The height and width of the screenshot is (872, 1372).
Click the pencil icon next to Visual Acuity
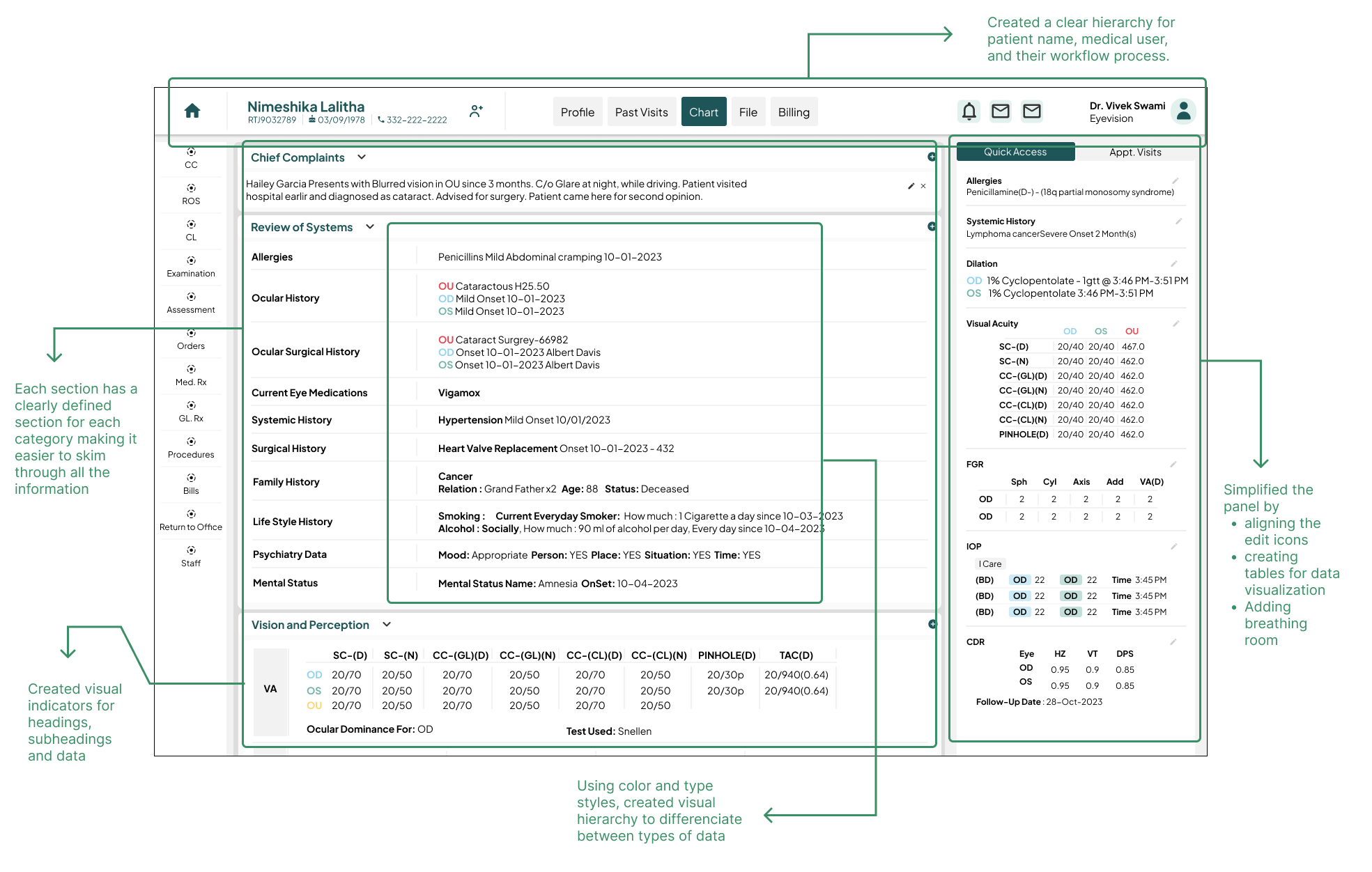[1176, 324]
